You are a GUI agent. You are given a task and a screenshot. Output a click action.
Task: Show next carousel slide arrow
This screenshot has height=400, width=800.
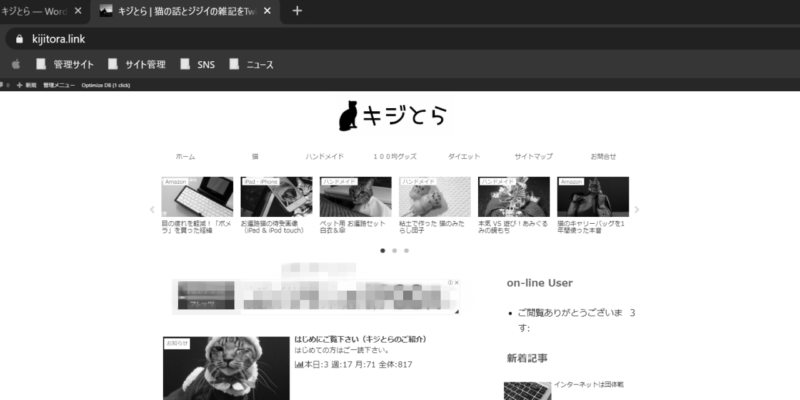(636, 209)
